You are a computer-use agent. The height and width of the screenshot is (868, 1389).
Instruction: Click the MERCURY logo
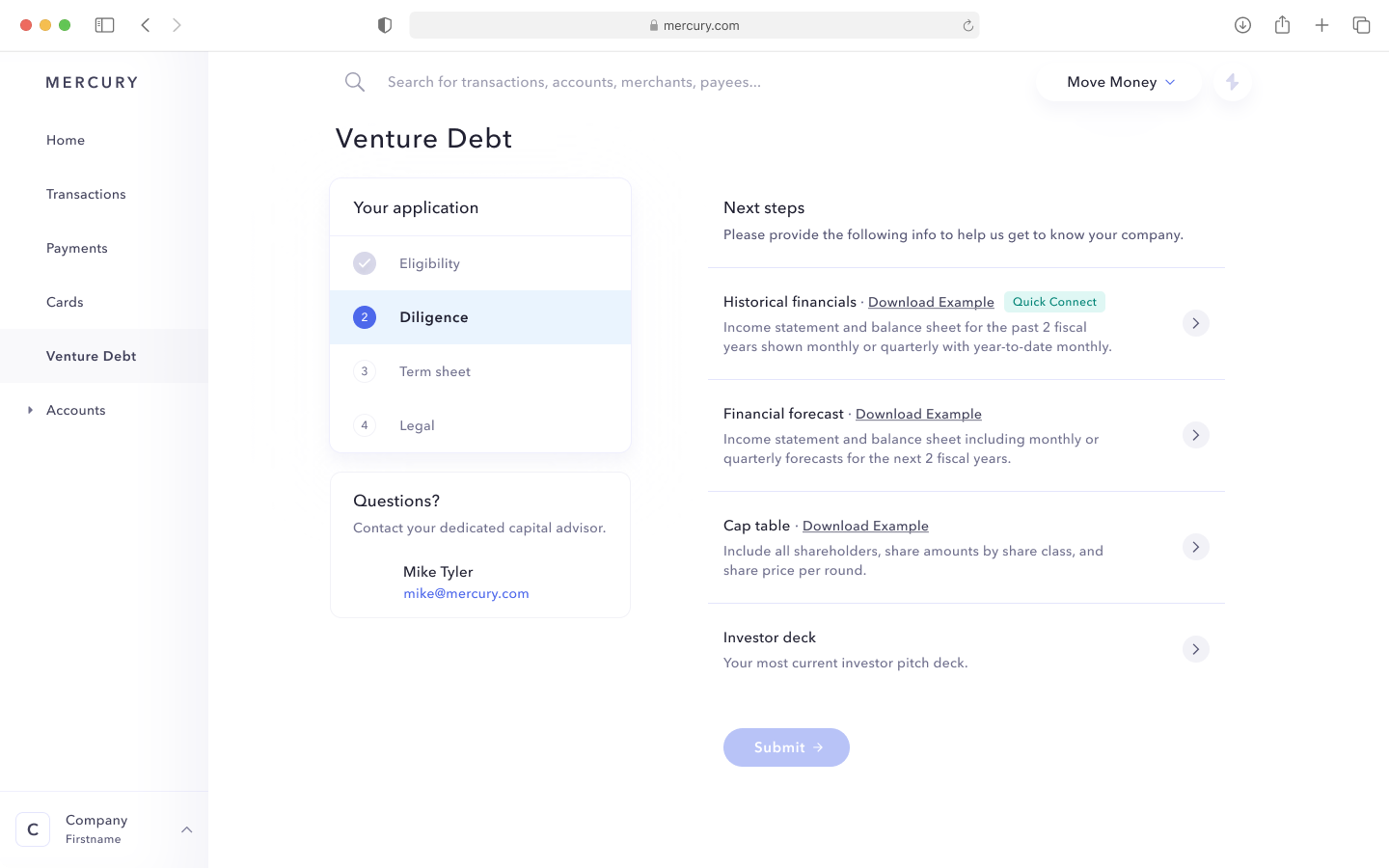click(x=93, y=83)
